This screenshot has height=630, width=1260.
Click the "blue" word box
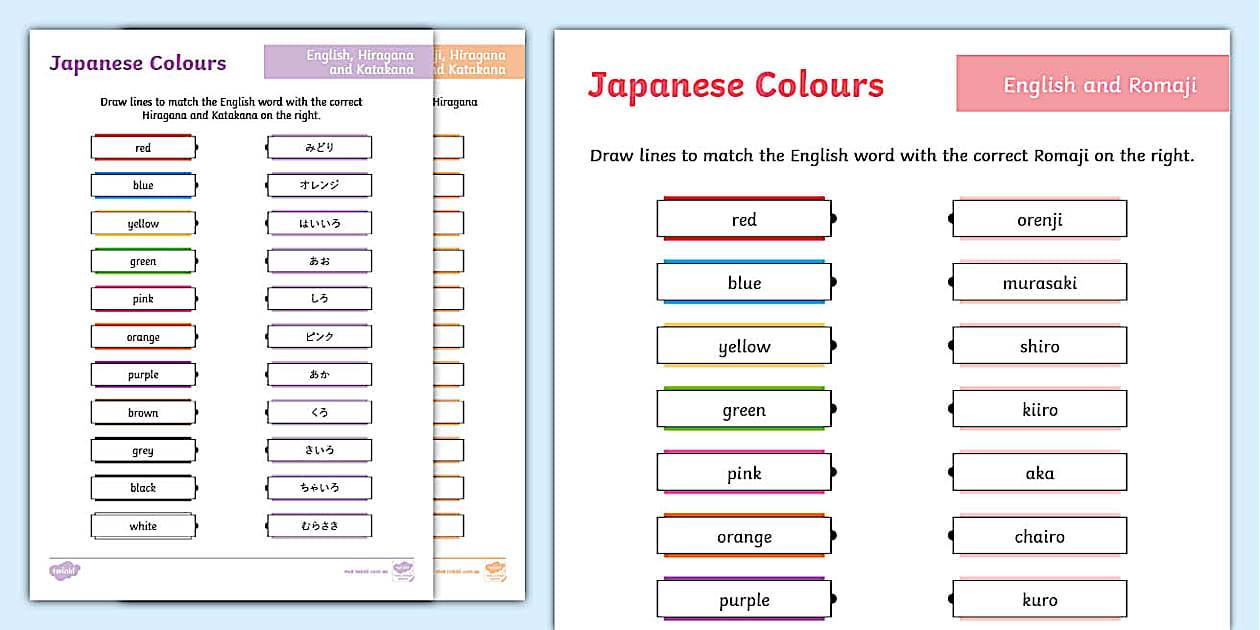(x=744, y=282)
